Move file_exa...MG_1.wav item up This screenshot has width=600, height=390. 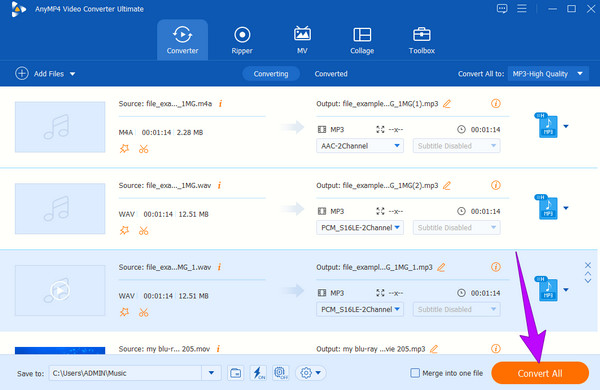[x=588, y=274]
